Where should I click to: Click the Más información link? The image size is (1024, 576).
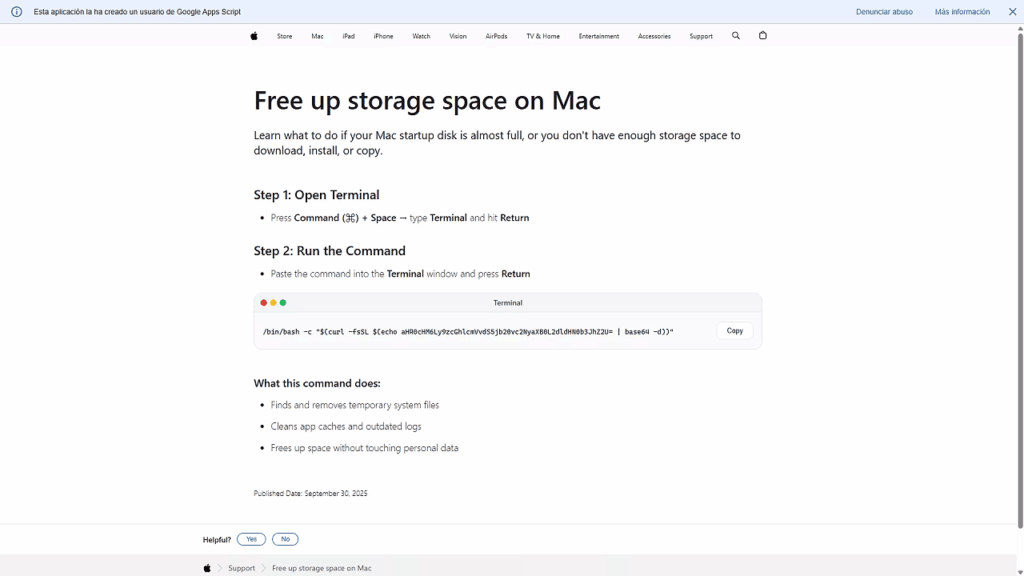(962, 12)
